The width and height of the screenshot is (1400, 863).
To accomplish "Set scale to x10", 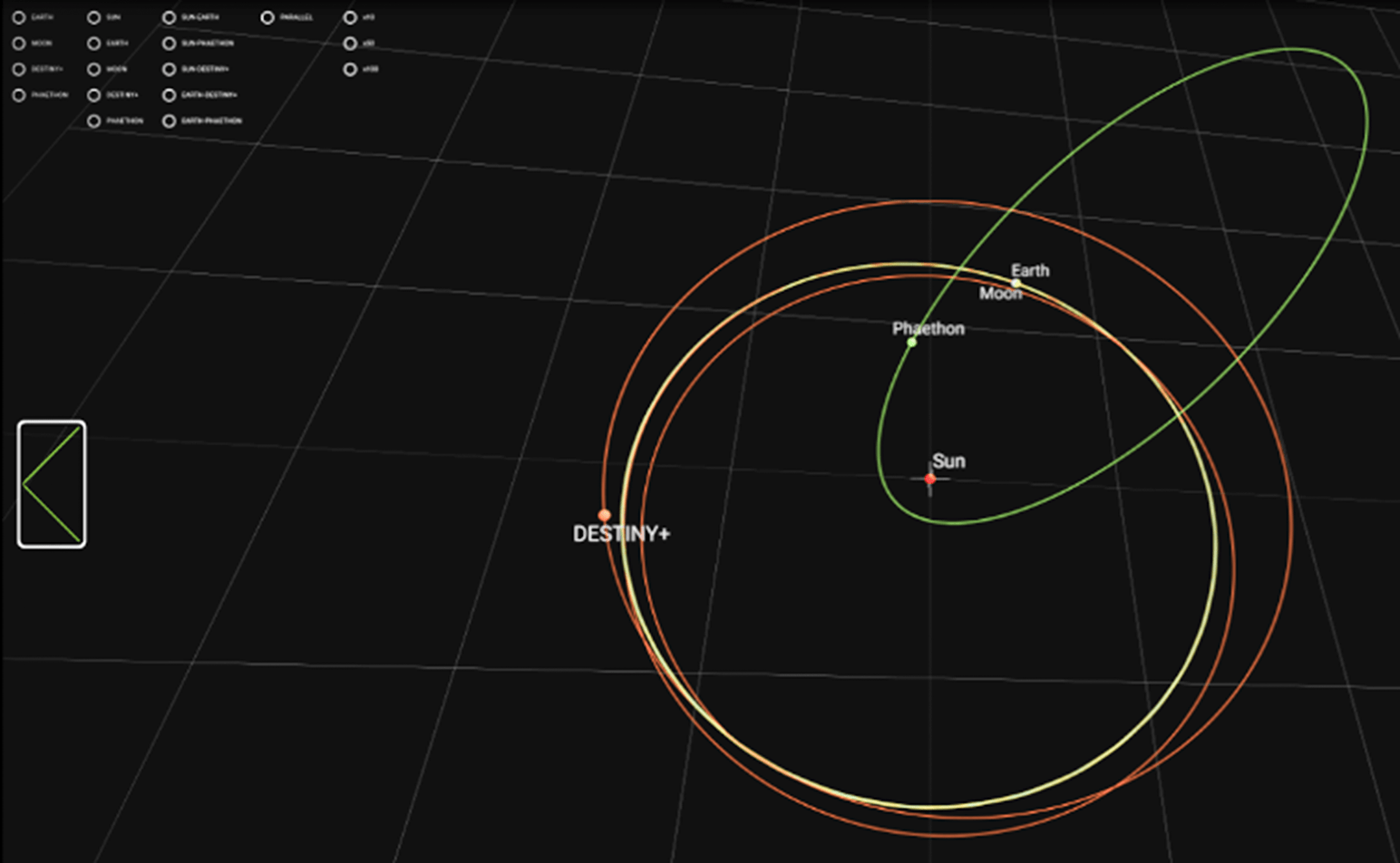I will click(350, 17).
